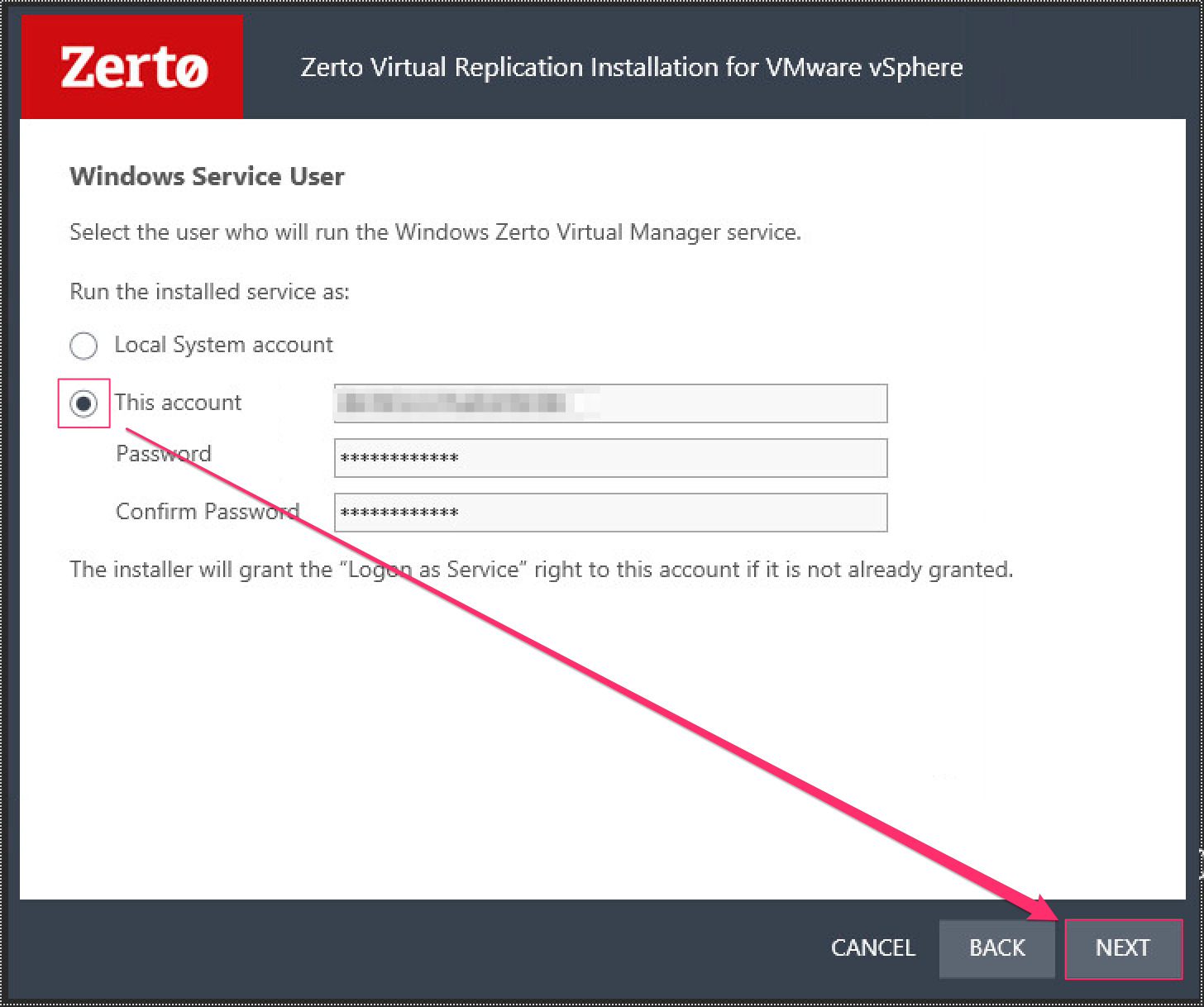Screen dimensions: 1204x1007
Task: Click the Confirm Password label
Action: coord(207,511)
